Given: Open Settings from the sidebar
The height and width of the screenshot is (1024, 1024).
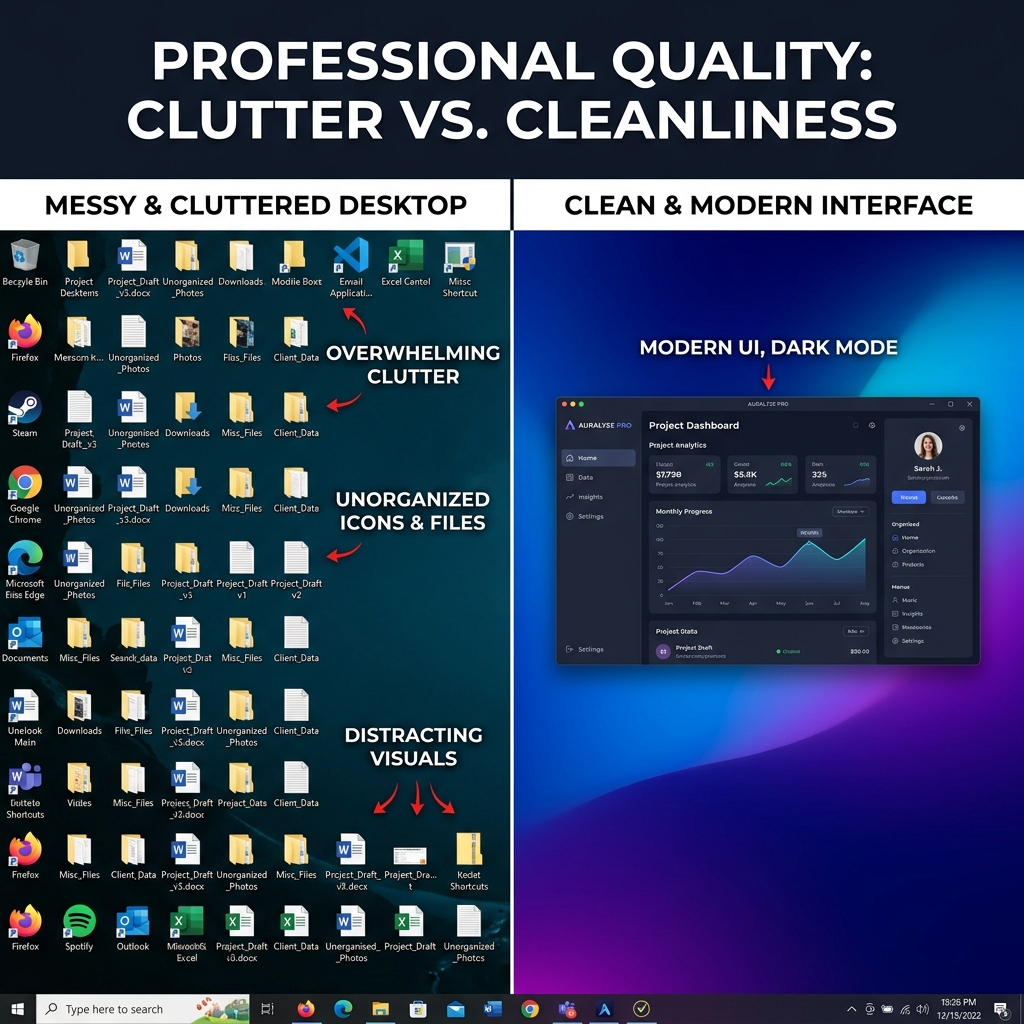Looking at the screenshot, I should coord(591,516).
